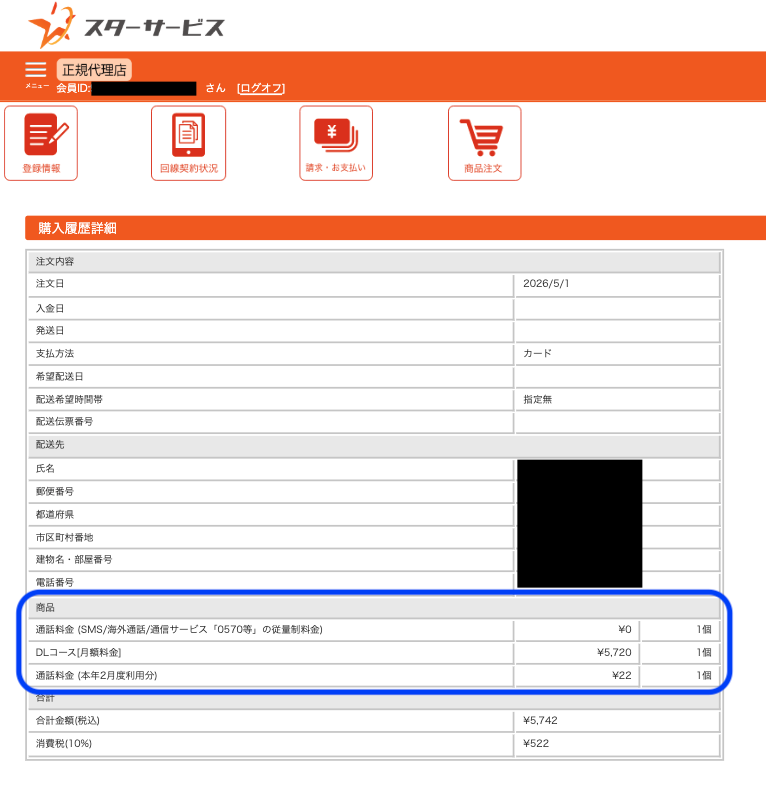Click the DLコース[月額料金] item
The width and height of the screenshot is (766, 801).
pos(78,652)
